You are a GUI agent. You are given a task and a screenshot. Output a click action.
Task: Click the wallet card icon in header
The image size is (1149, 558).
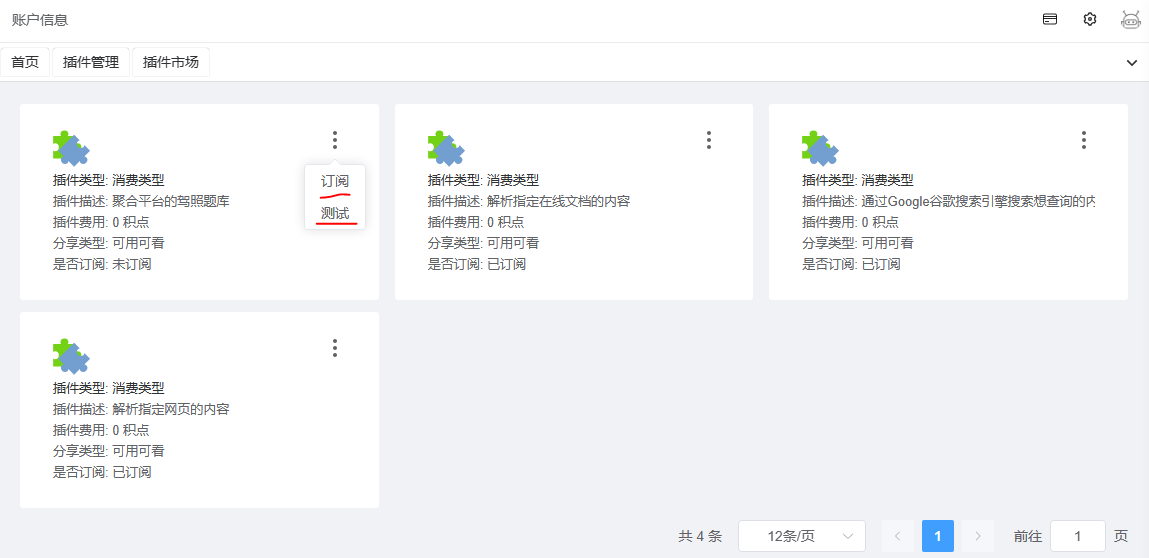click(1050, 19)
